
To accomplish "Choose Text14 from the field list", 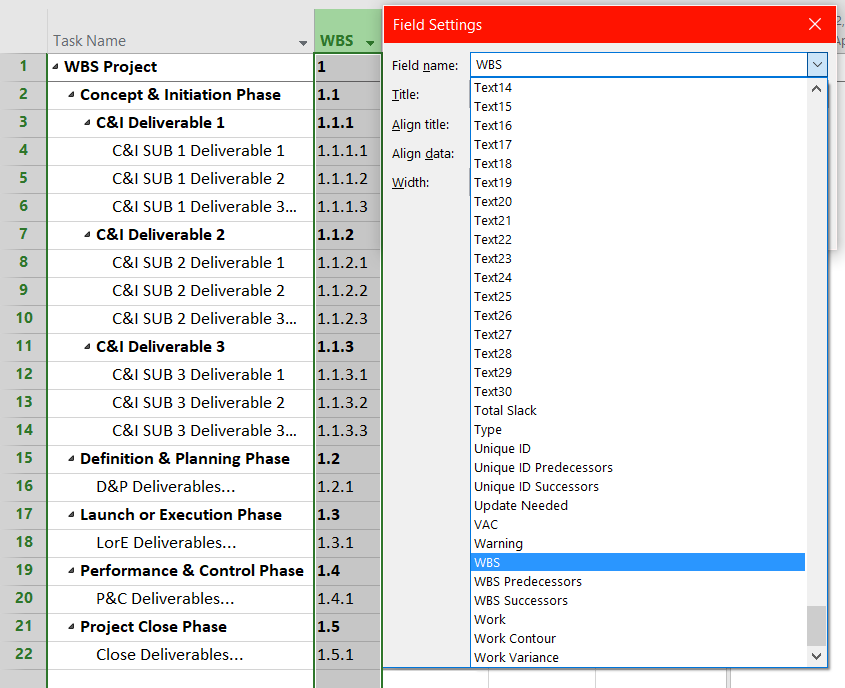I will click(638, 87).
